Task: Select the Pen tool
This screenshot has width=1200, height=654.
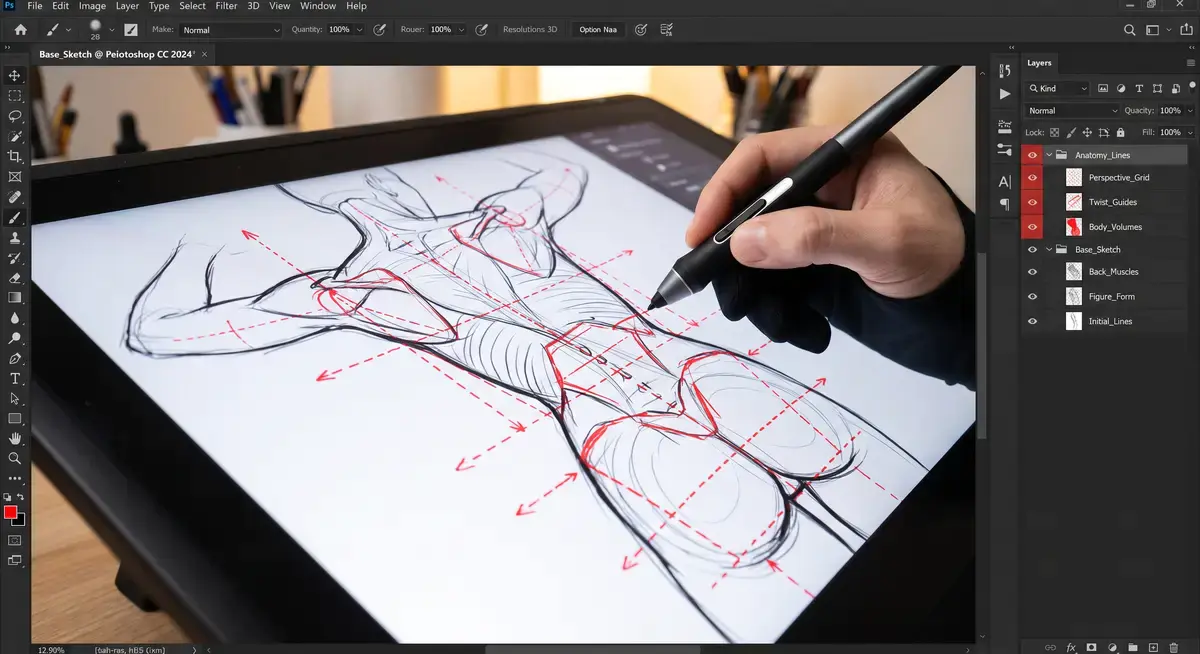Action: pos(15,358)
